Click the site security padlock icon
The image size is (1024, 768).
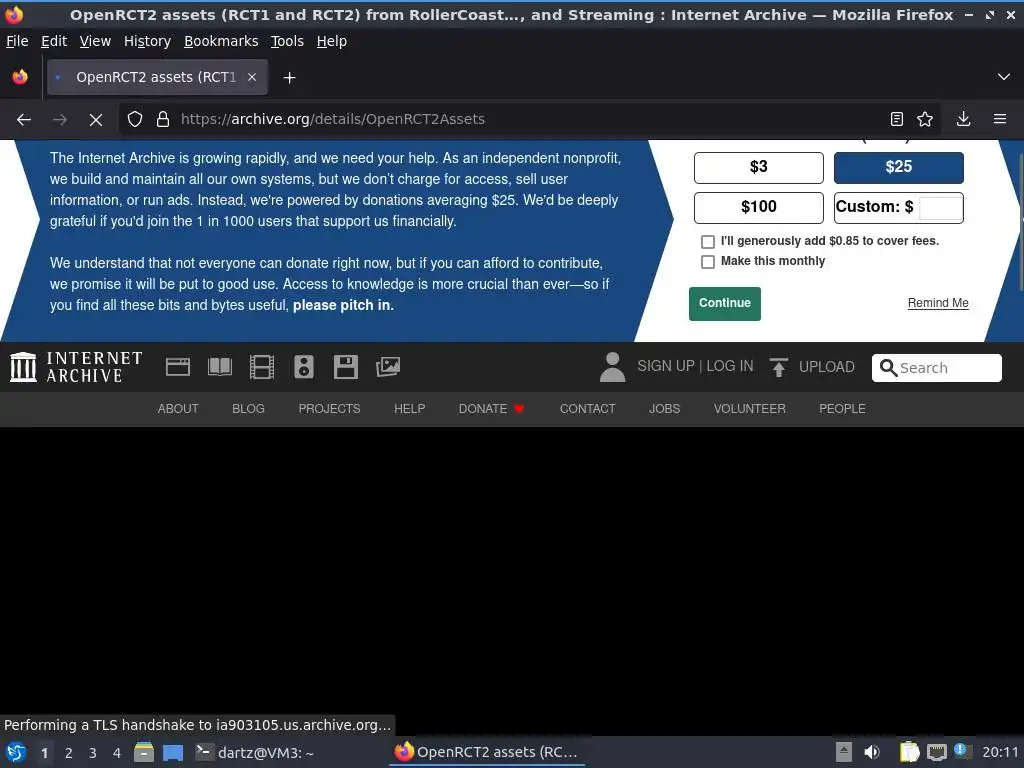pos(163,120)
